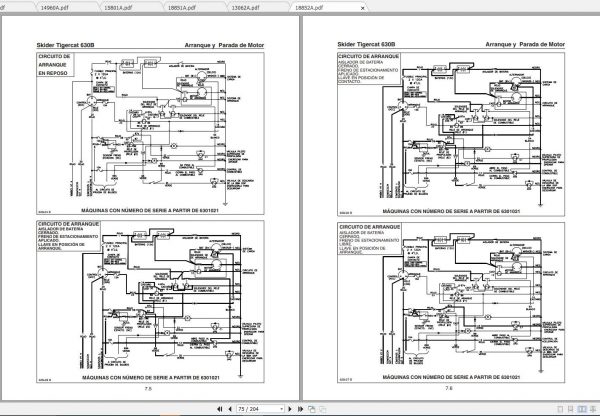This screenshot has height=416, width=600.
Task: Go to the next page
Action: 290,409
